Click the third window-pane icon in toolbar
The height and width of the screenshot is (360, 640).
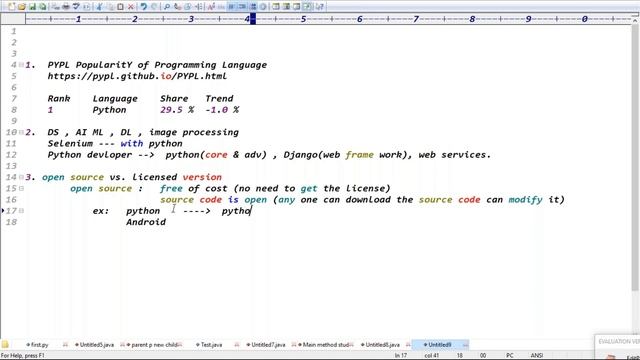click(296, 7)
